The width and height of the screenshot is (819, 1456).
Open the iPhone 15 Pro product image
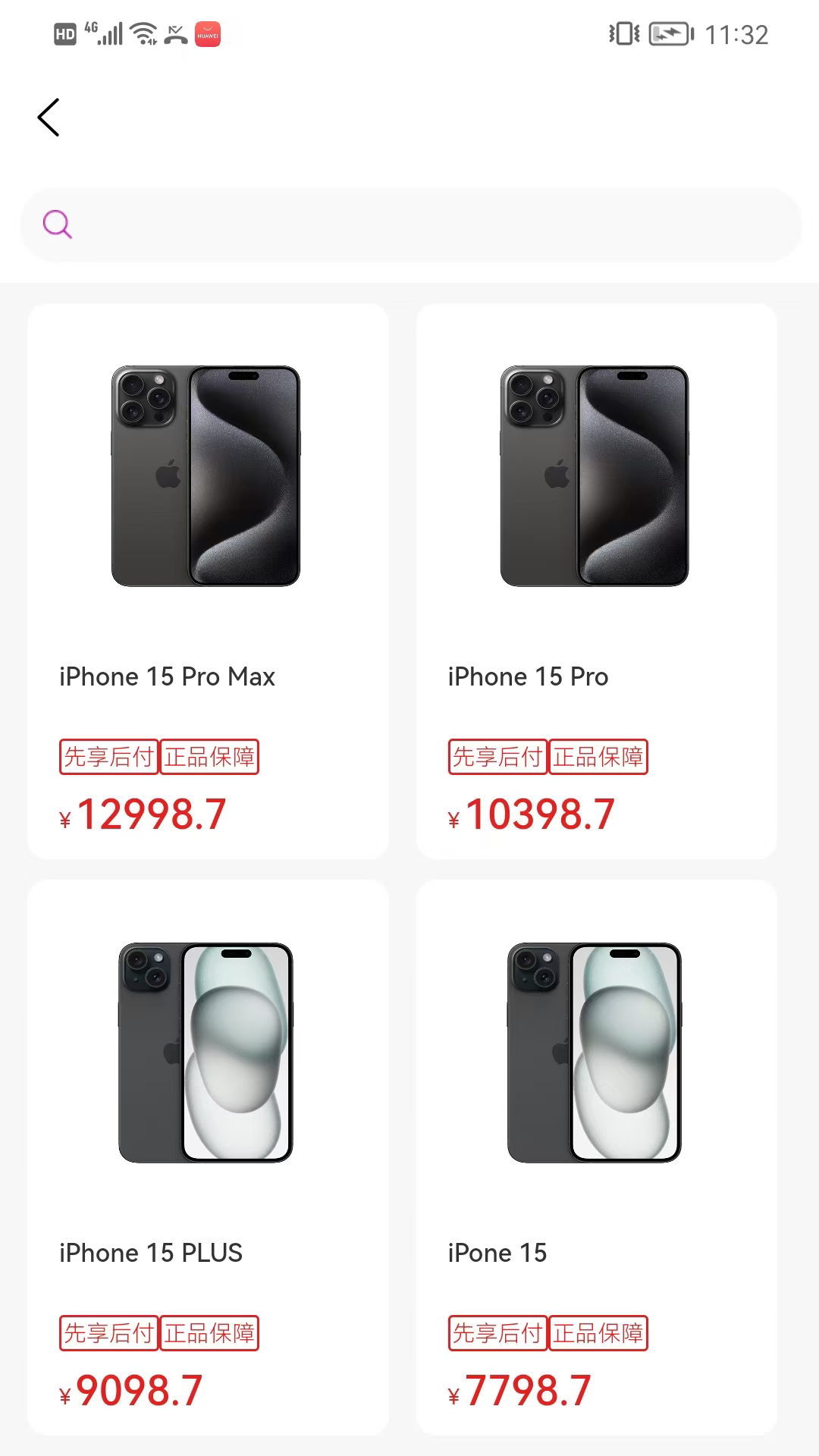click(x=595, y=475)
